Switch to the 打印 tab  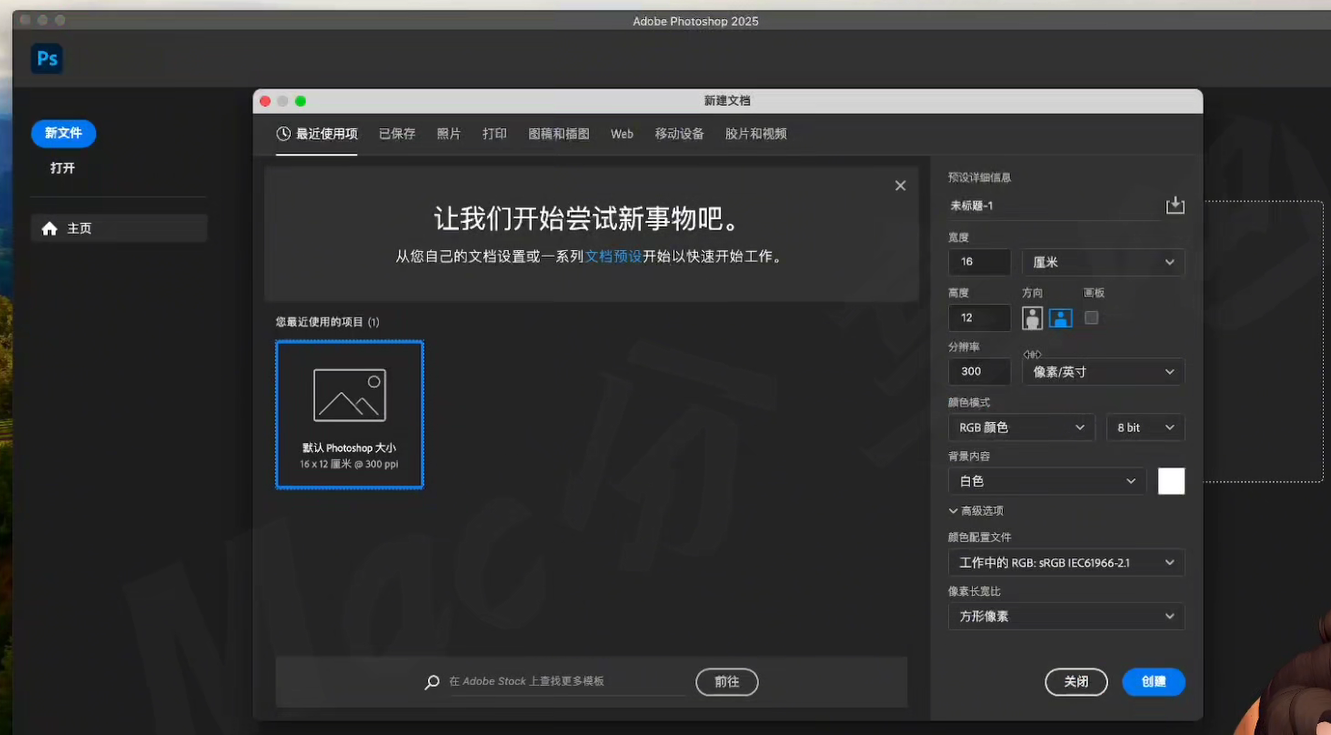(x=495, y=134)
